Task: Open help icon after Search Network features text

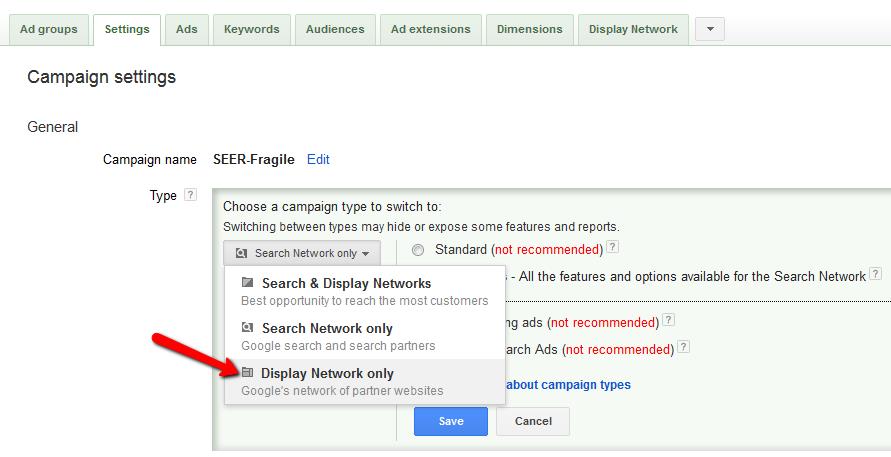Action: tap(875, 274)
